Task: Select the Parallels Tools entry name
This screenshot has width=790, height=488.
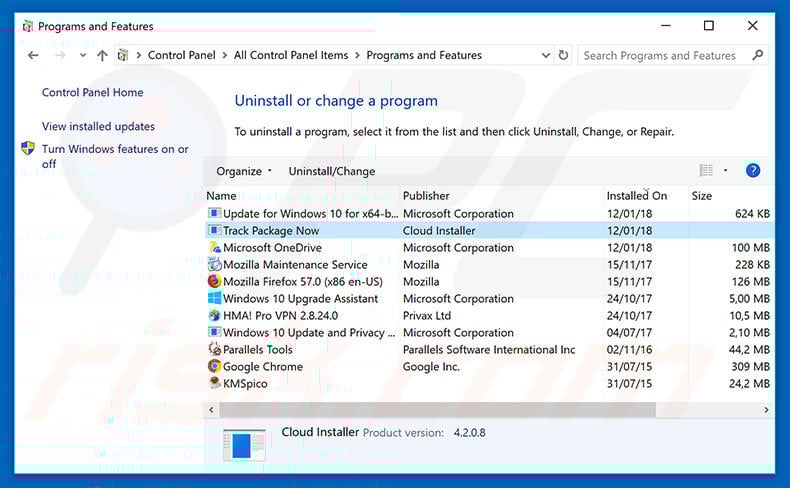Action: [257, 350]
